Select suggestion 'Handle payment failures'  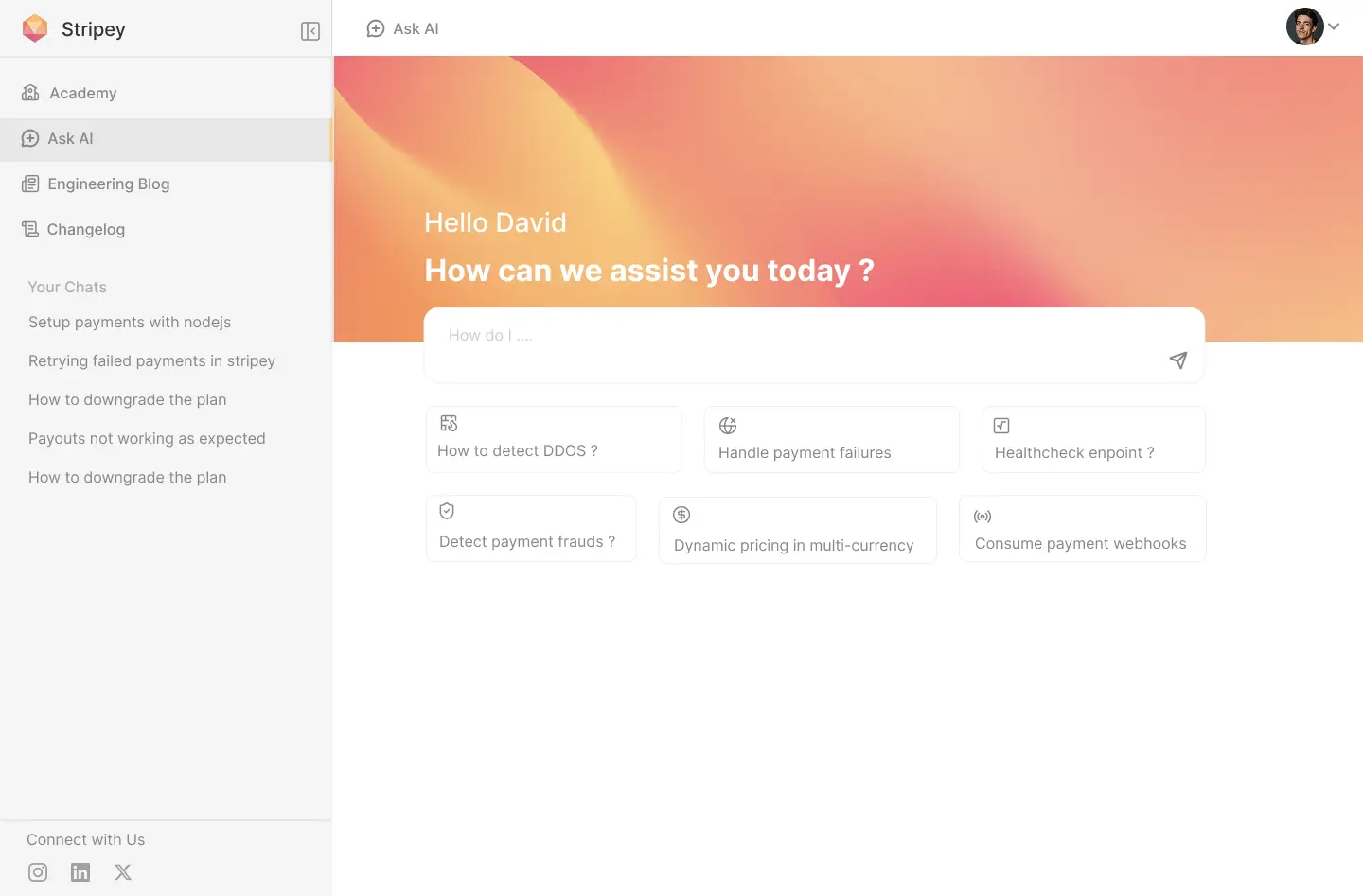tap(832, 439)
